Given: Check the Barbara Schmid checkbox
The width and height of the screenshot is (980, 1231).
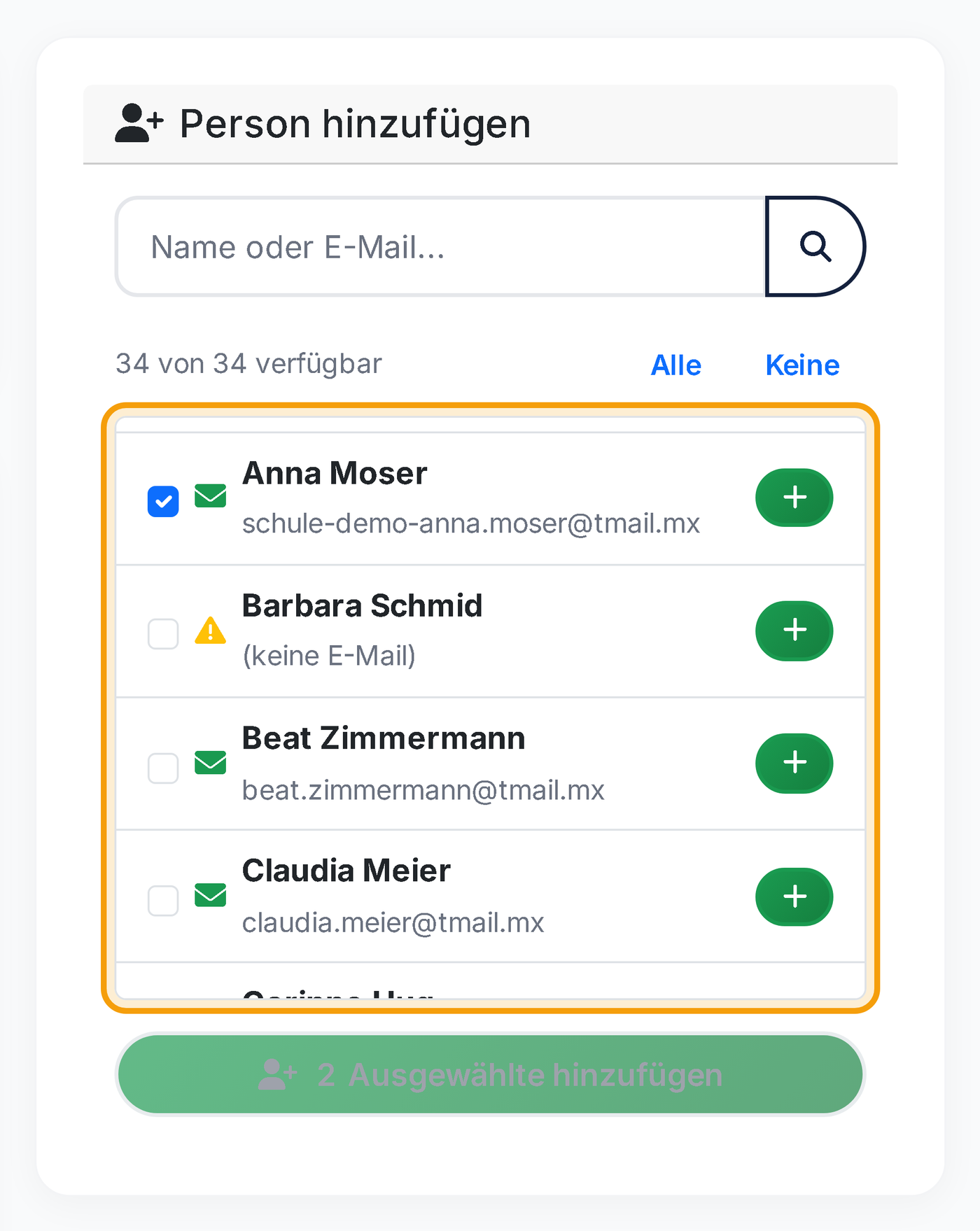Looking at the screenshot, I should 163,634.
